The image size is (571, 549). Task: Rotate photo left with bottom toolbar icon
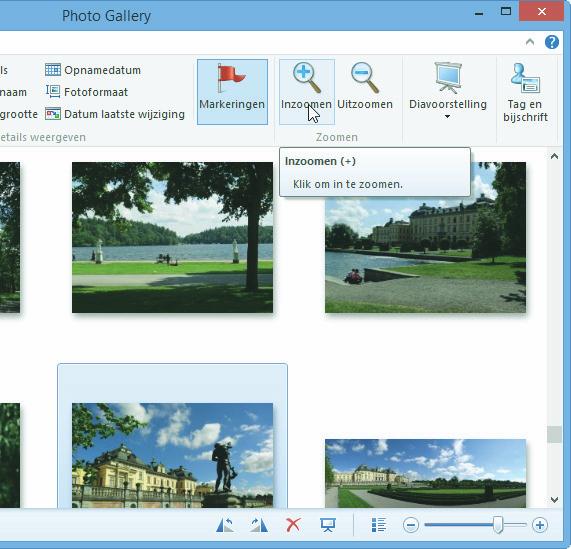pyautogui.click(x=225, y=525)
